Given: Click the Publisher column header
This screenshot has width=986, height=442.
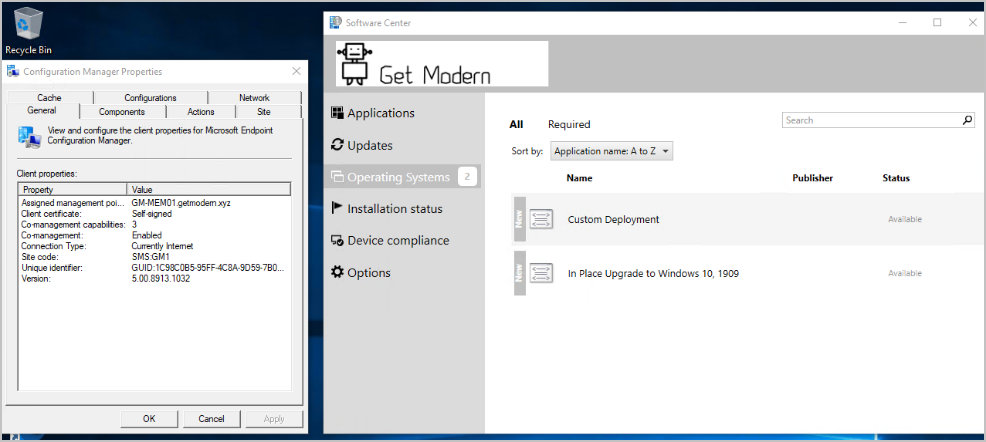Looking at the screenshot, I should pos(812,178).
